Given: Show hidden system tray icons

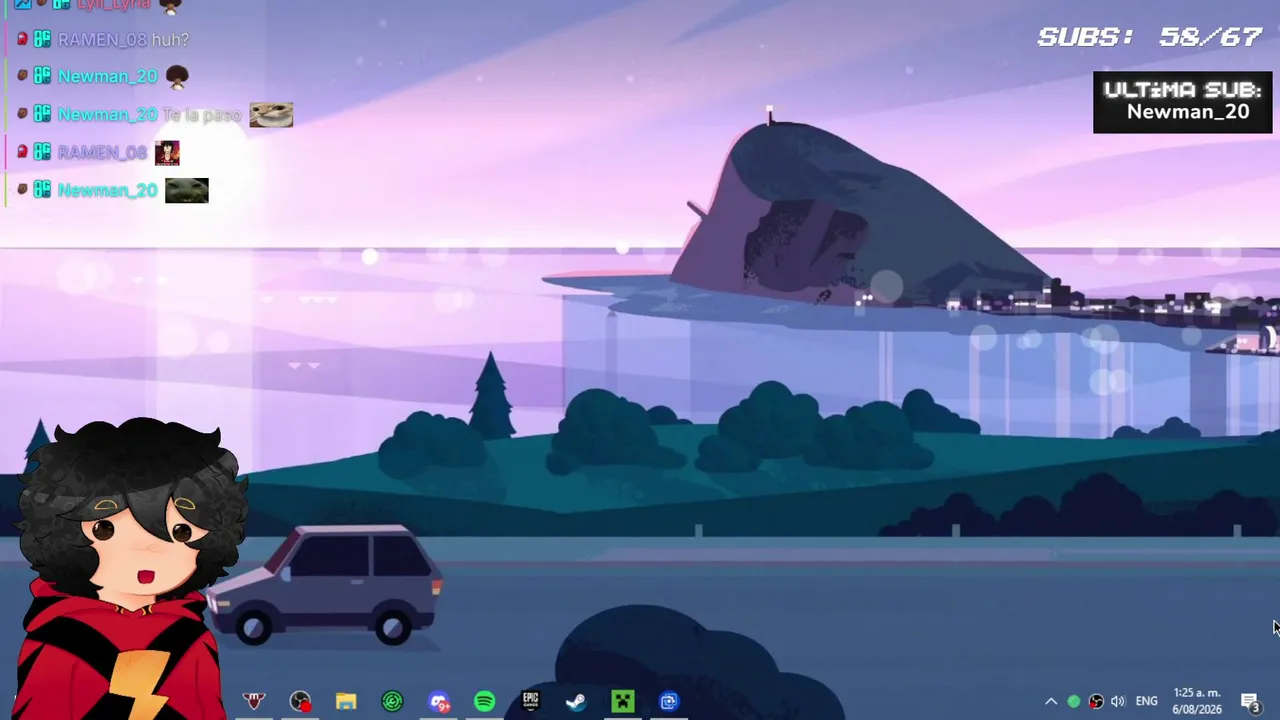Looking at the screenshot, I should pyautogui.click(x=1051, y=701).
